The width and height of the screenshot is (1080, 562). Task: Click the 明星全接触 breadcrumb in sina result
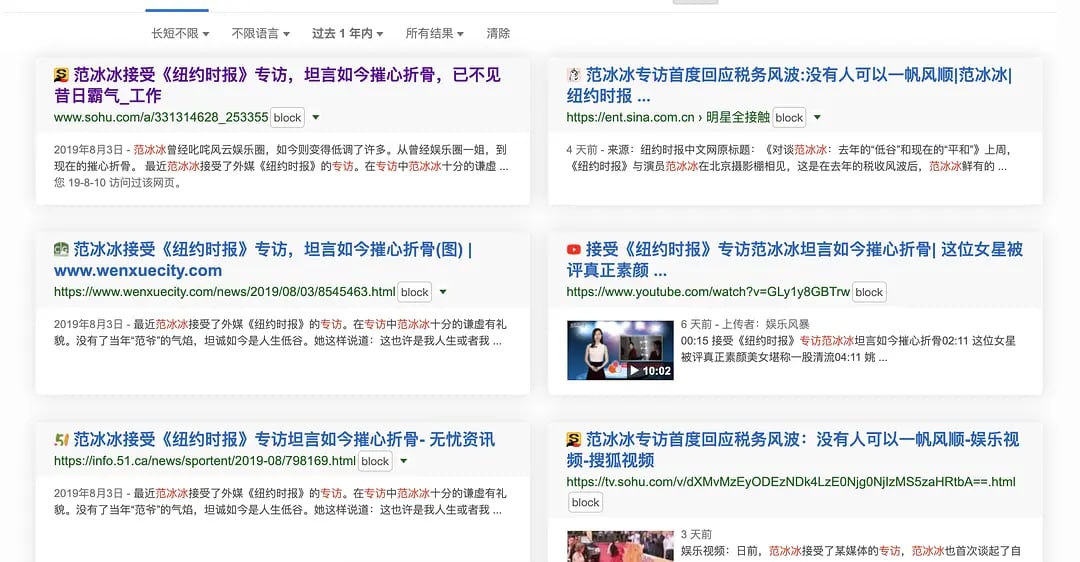pyautogui.click(x=738, y=118)
